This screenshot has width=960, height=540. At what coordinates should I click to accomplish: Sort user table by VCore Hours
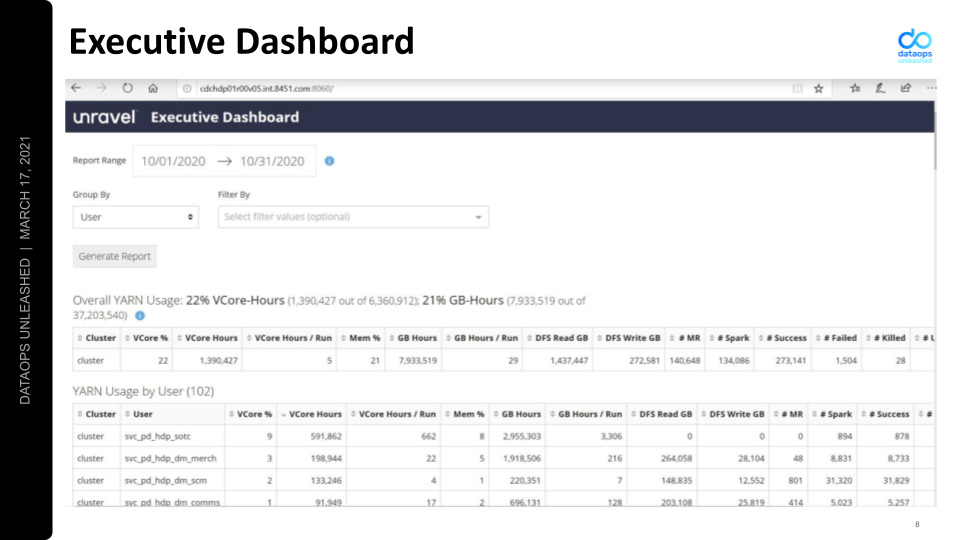coord(311,414)
